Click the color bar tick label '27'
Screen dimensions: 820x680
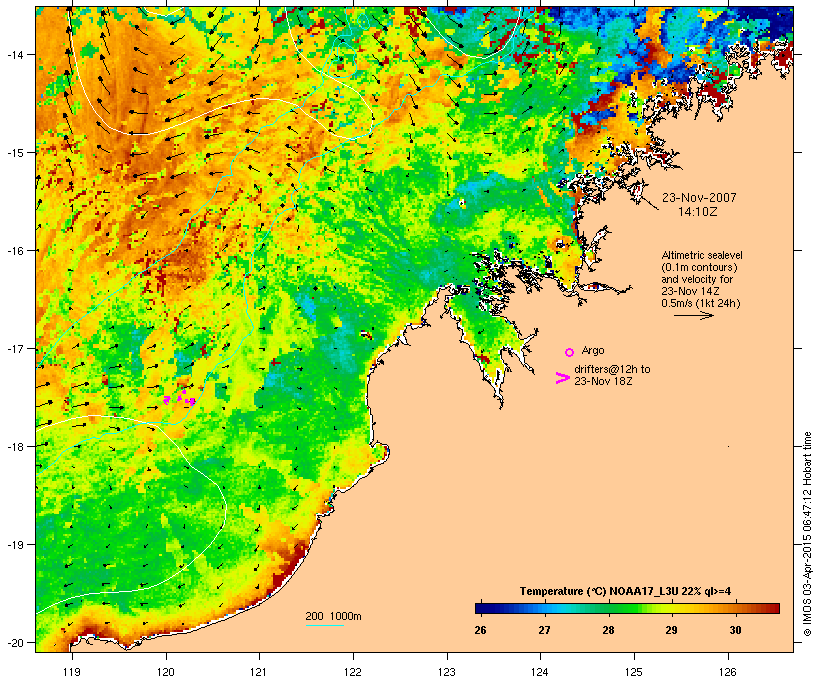pyautogui.click(x=544, y=630)
